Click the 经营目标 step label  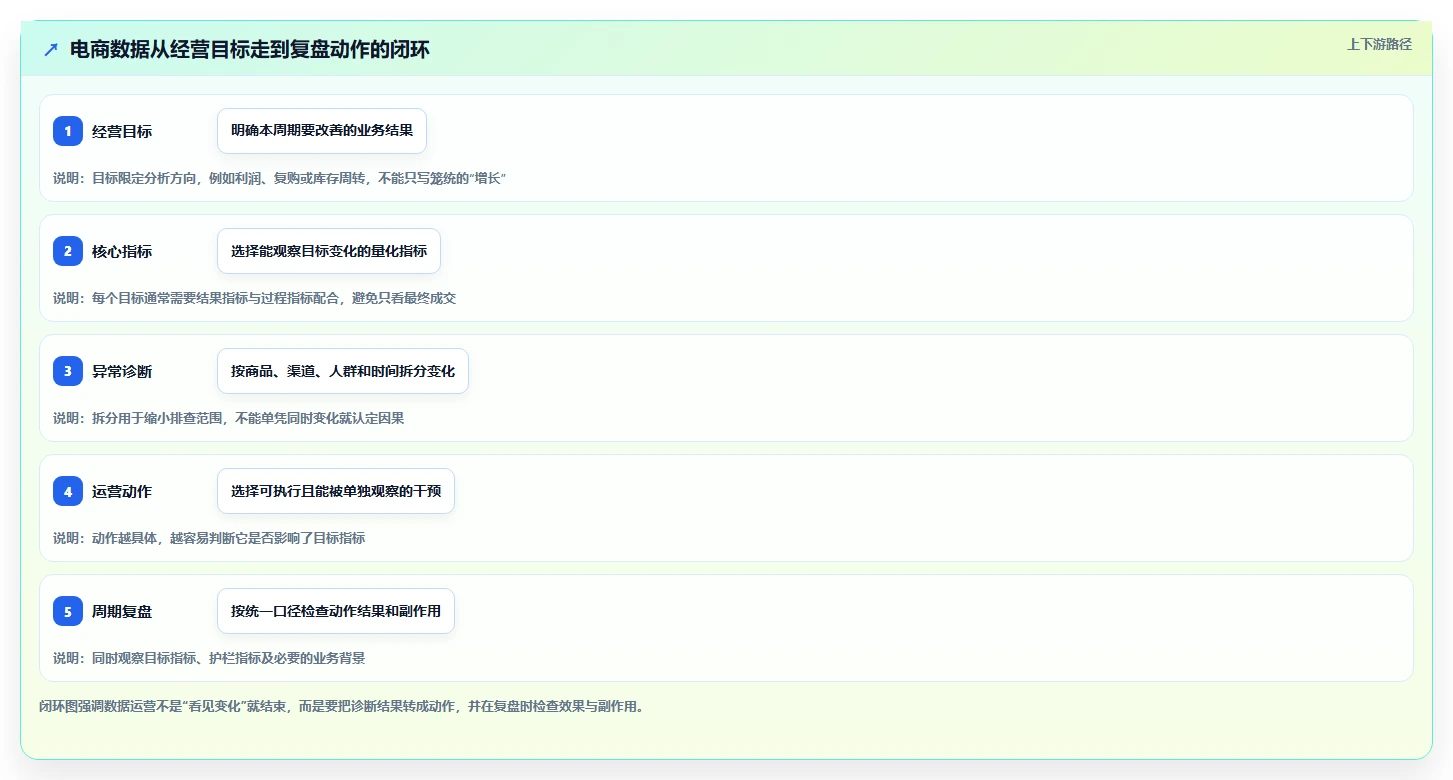(x=122, y=131)
